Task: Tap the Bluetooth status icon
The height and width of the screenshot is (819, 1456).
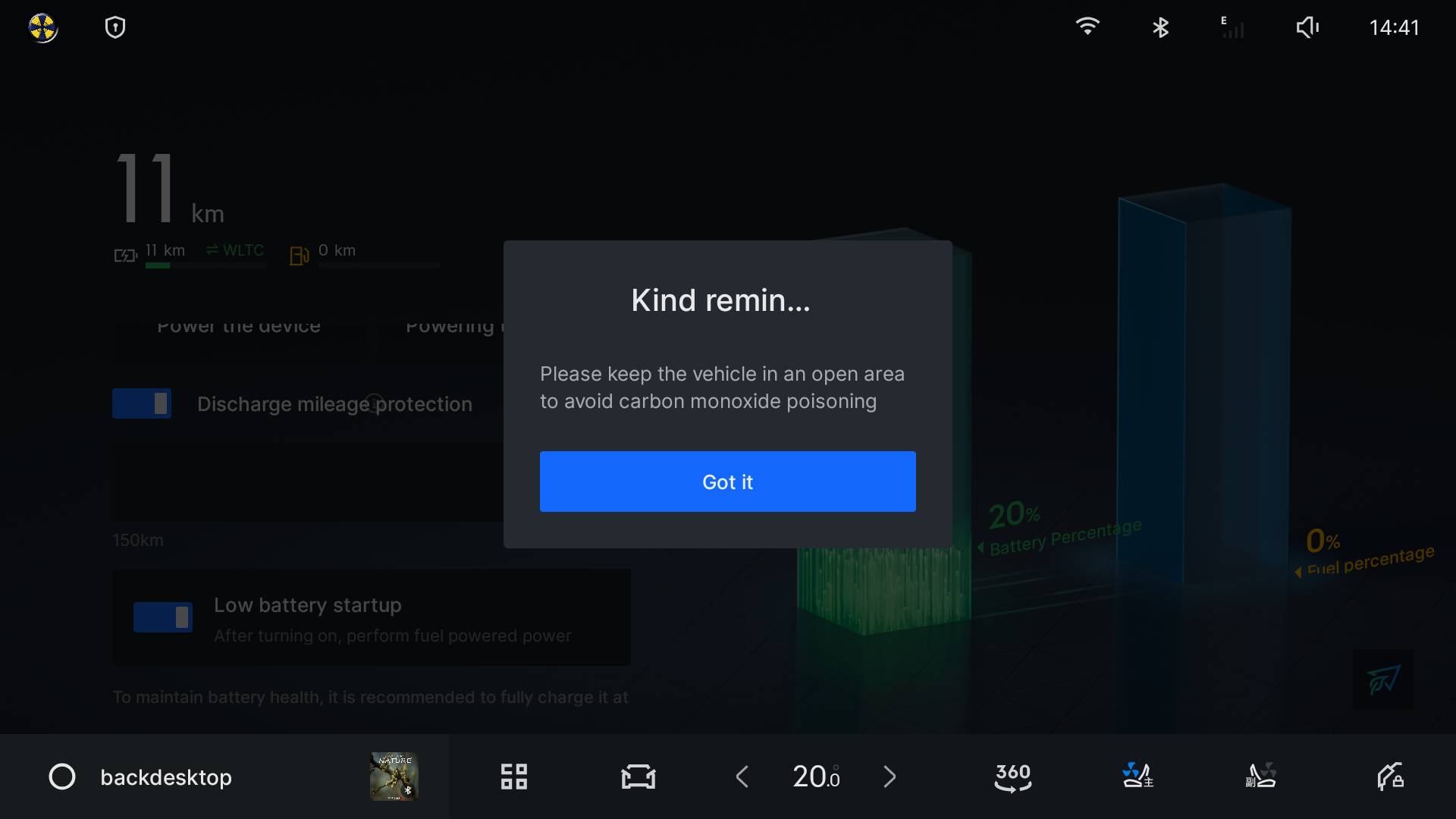Action: (1160, 28)
